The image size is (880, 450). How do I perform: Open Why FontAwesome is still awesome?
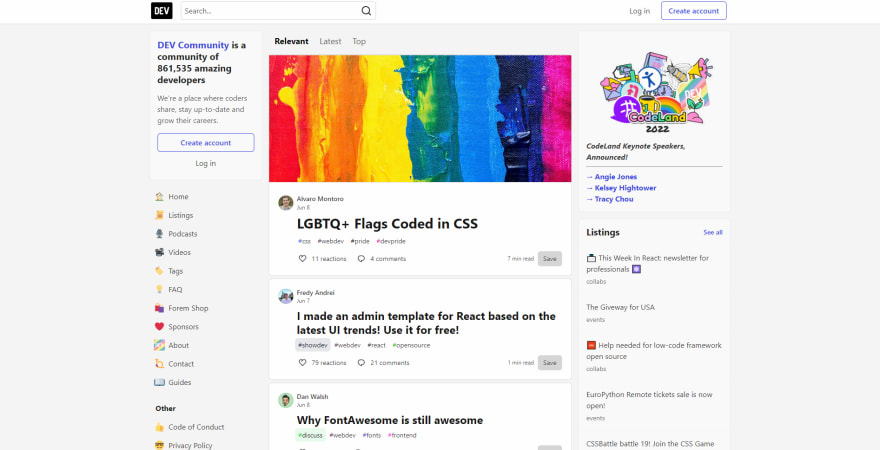(x=389, y=420)
